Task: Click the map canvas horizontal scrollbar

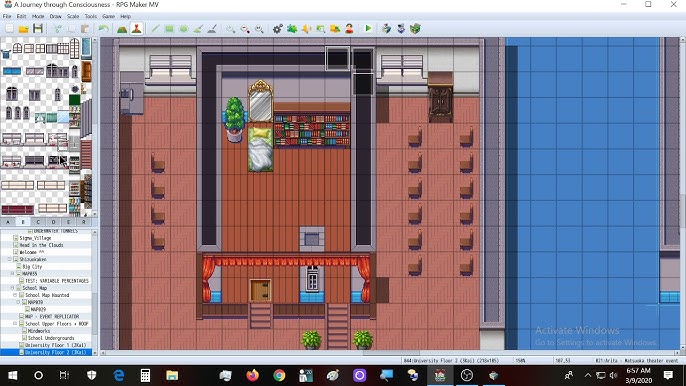Action: (x=391, y=353)
